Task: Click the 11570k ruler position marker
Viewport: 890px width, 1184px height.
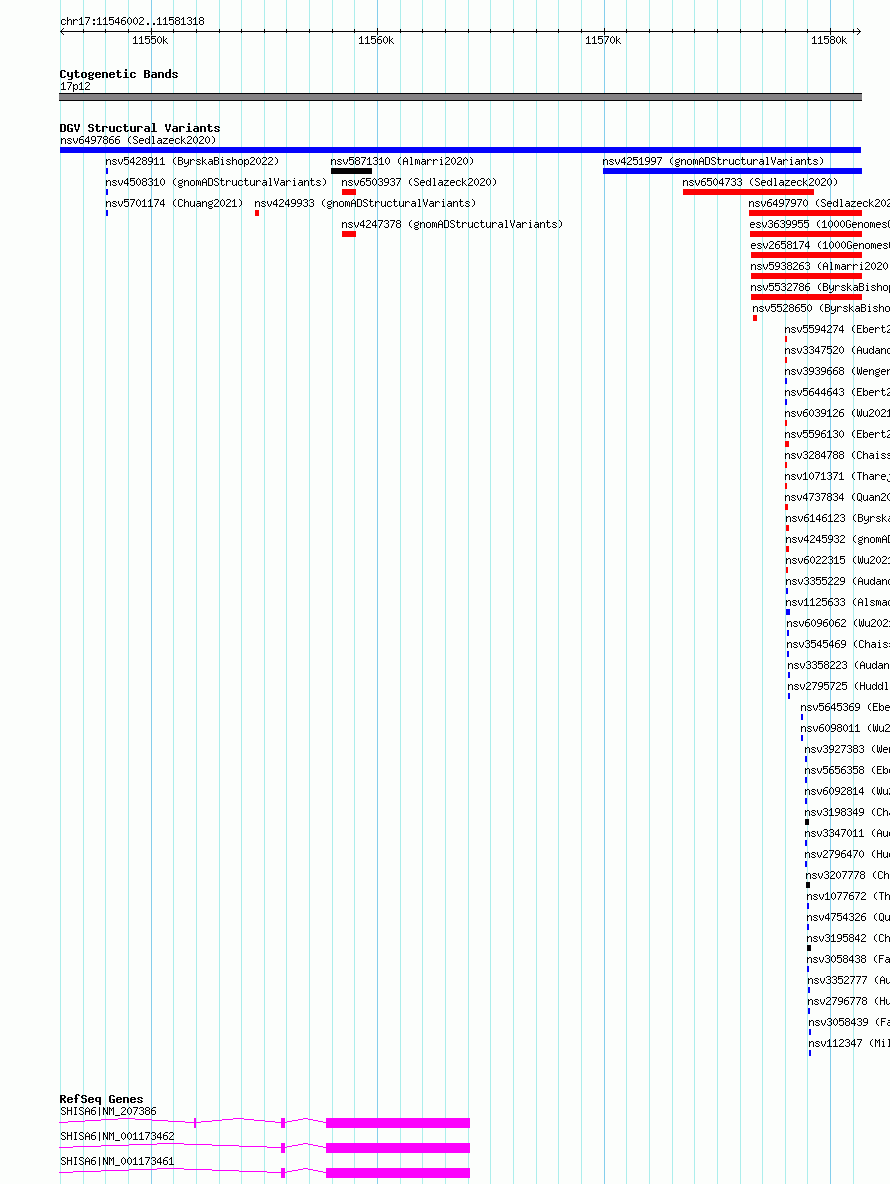Action: pyautogui.click(x=603, y=41)
